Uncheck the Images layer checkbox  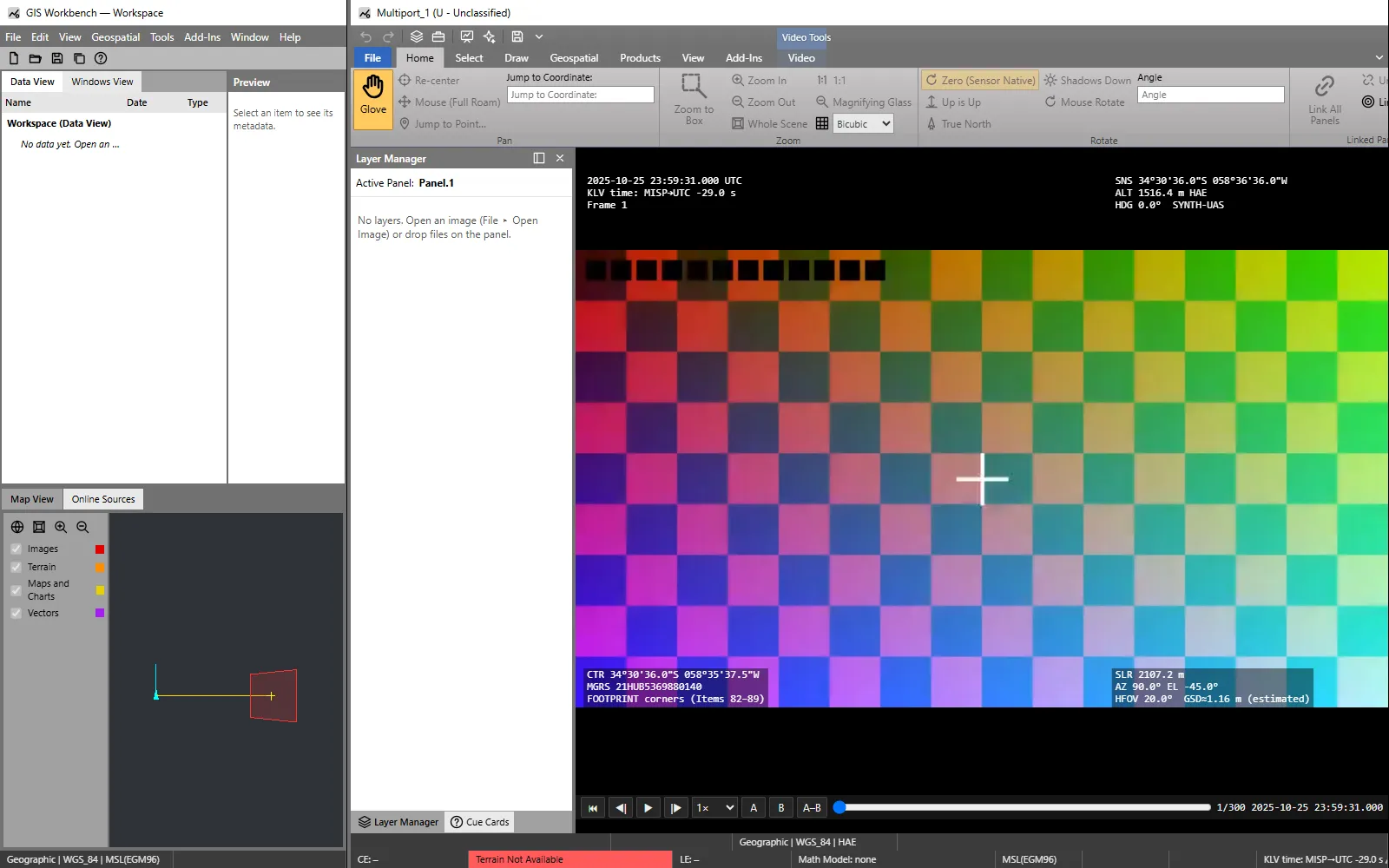(16, 549)
